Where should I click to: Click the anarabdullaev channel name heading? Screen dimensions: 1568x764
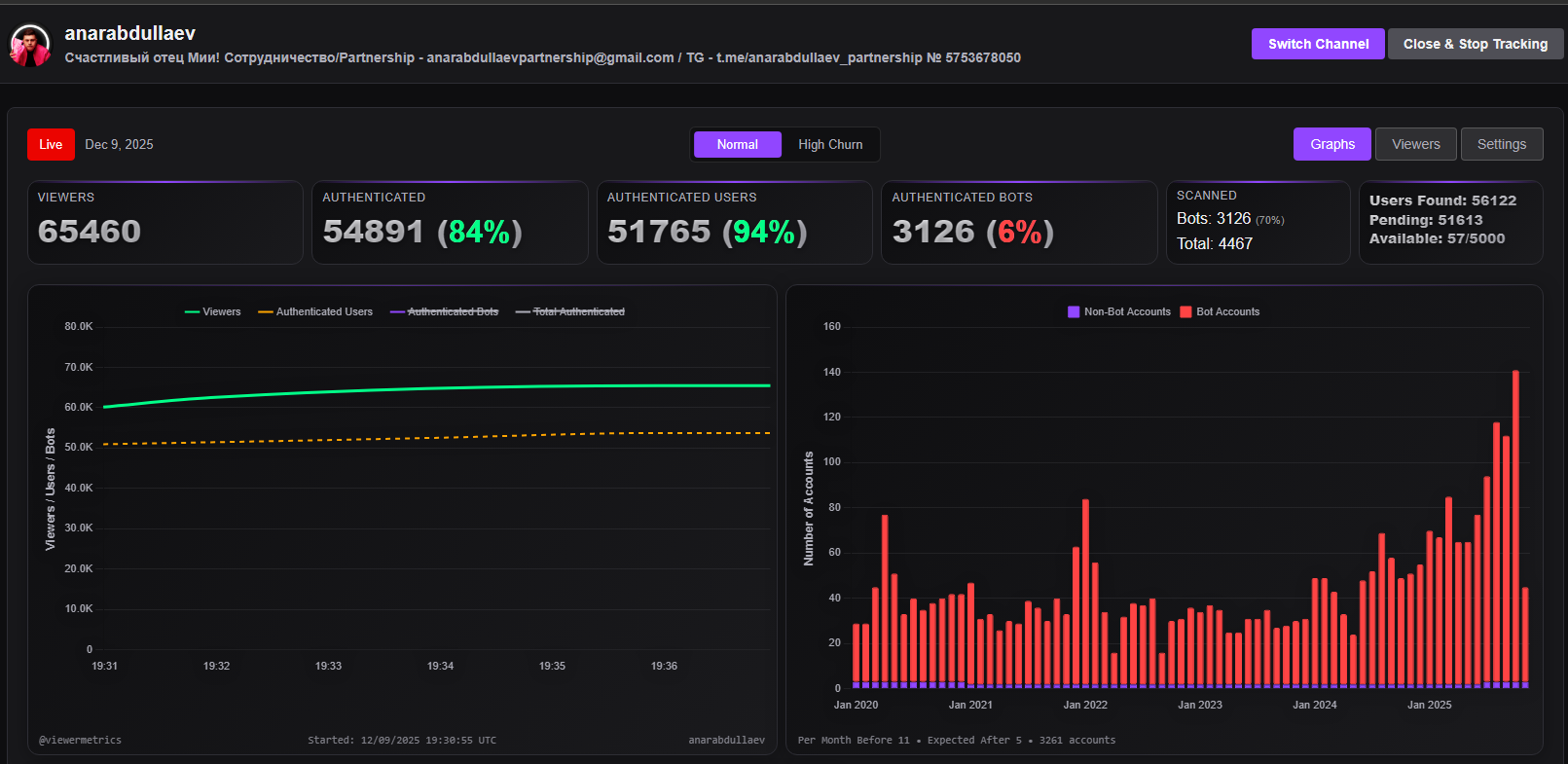(129, 33)
